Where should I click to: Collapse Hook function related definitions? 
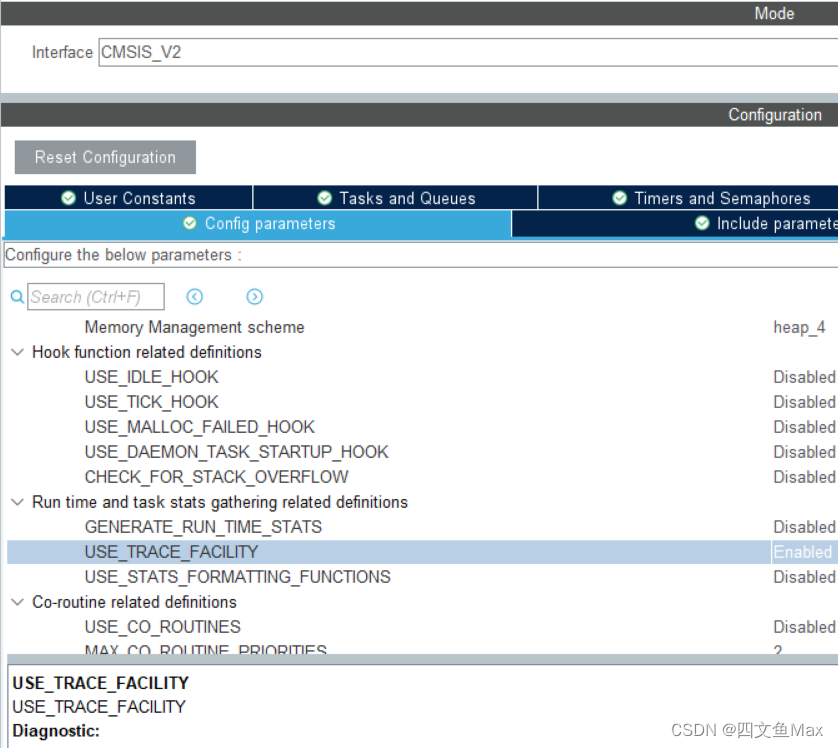pos(15,352)
